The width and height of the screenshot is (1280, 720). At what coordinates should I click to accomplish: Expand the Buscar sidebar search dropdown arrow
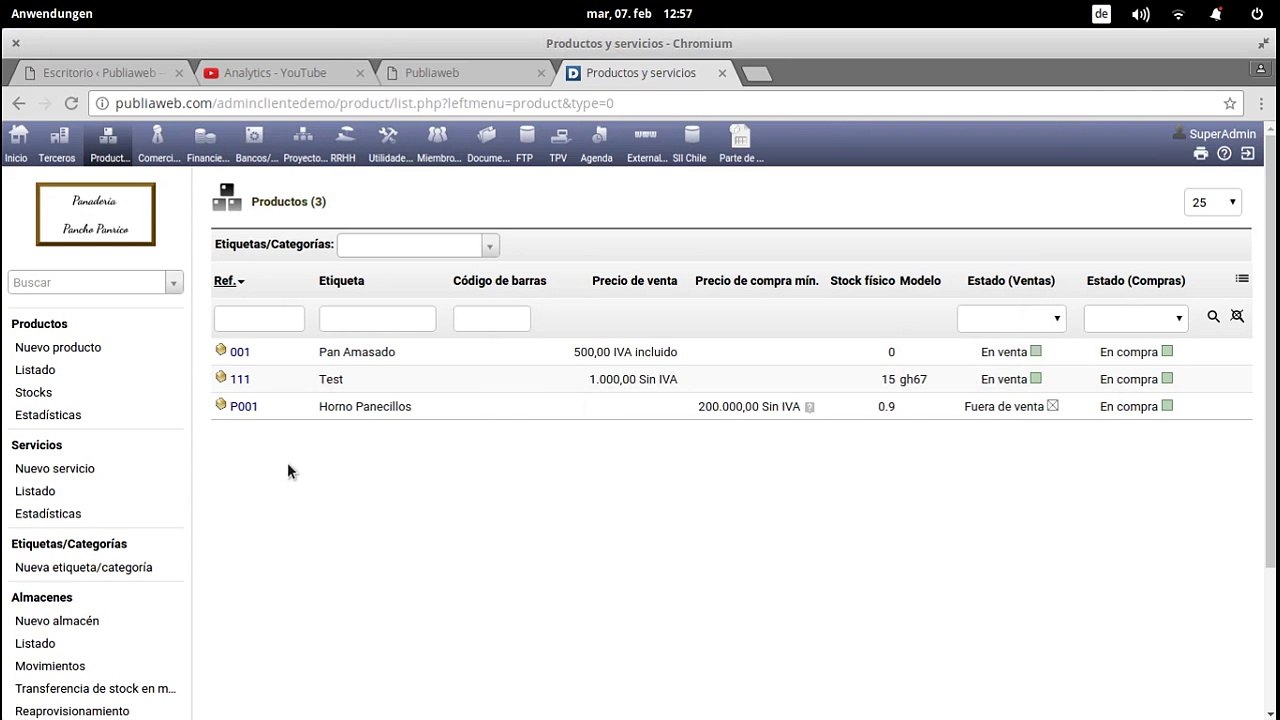tap(174, 283)
